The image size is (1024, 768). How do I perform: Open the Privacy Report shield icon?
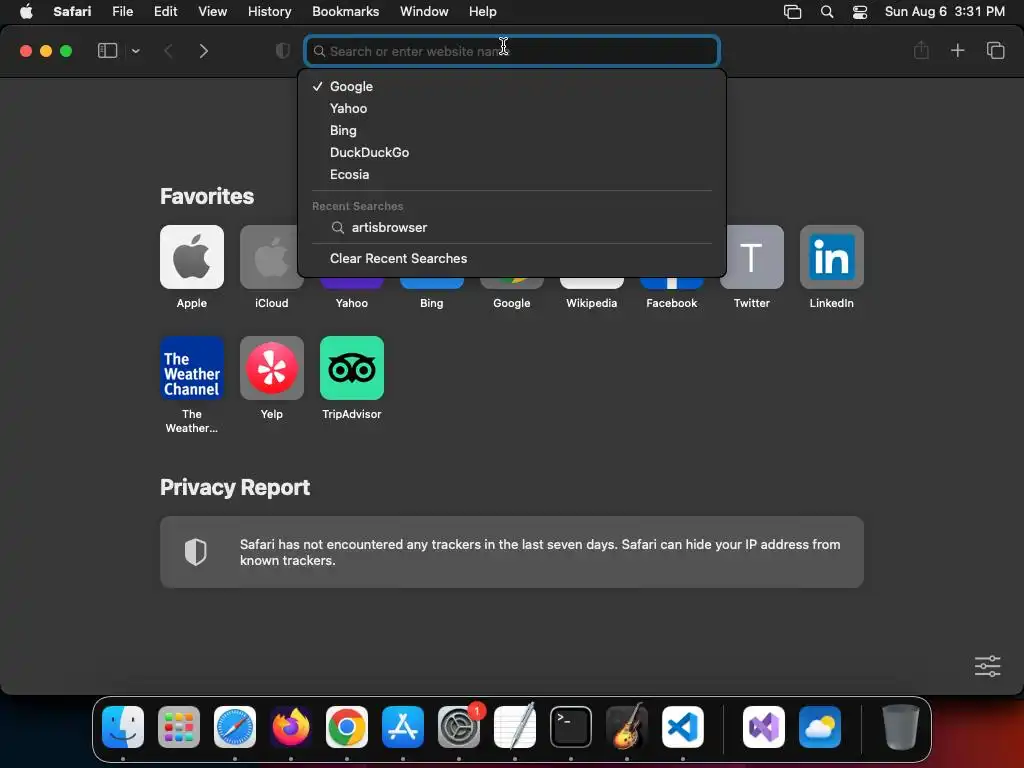pos(195,552)
